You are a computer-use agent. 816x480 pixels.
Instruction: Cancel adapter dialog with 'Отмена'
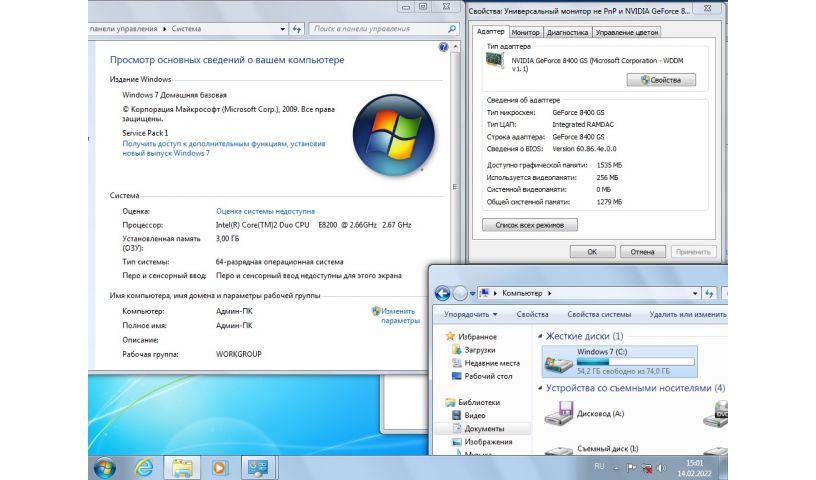pos(643,252)
